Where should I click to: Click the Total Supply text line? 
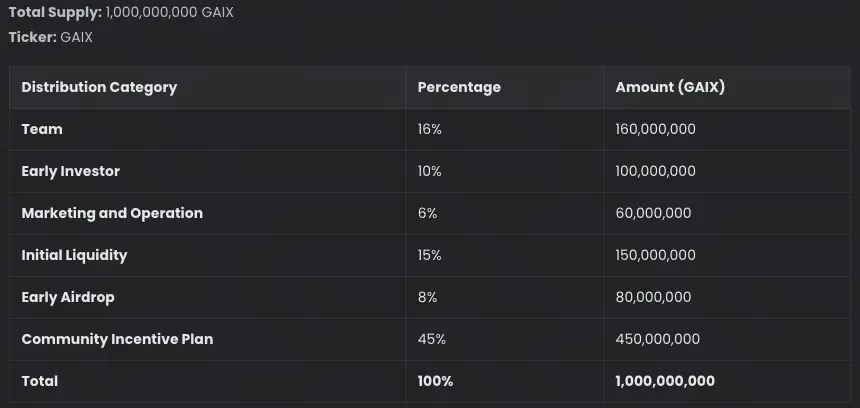click(x=121, y=14)
